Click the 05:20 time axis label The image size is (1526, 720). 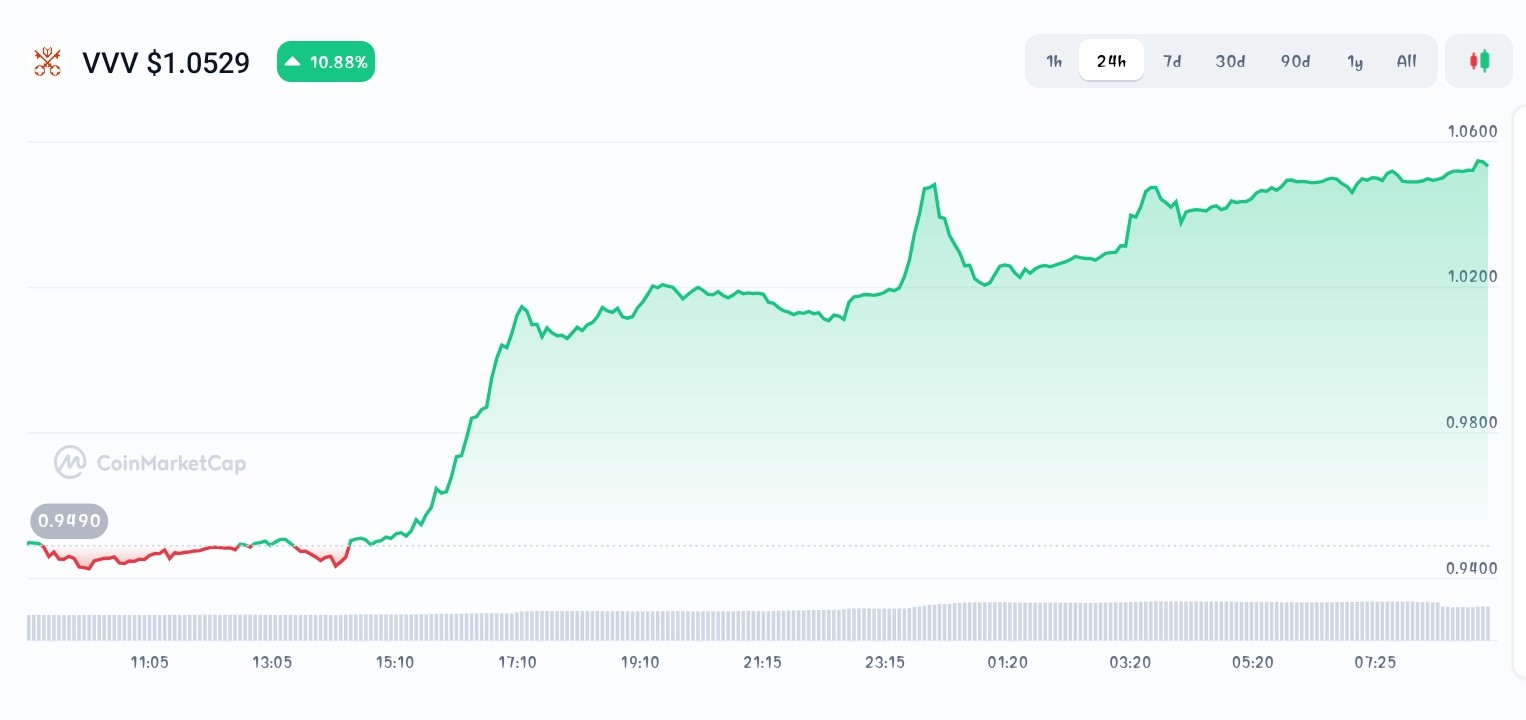(1252, 662)
